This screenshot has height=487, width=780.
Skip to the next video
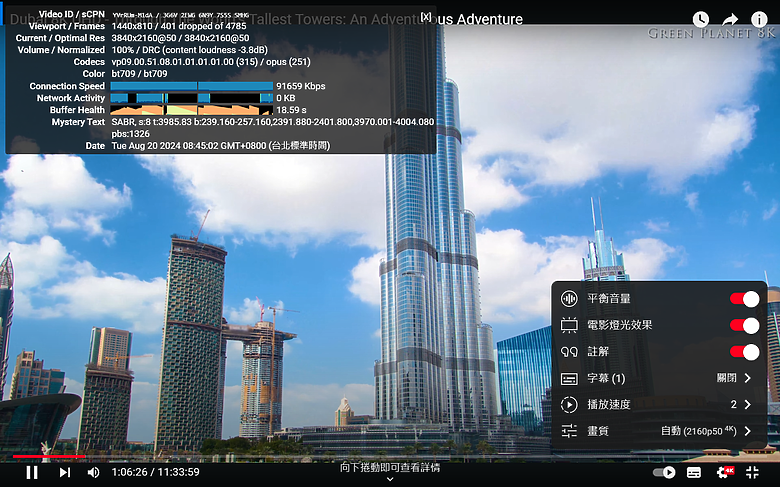pyautogui.click(x=65, y=472)
